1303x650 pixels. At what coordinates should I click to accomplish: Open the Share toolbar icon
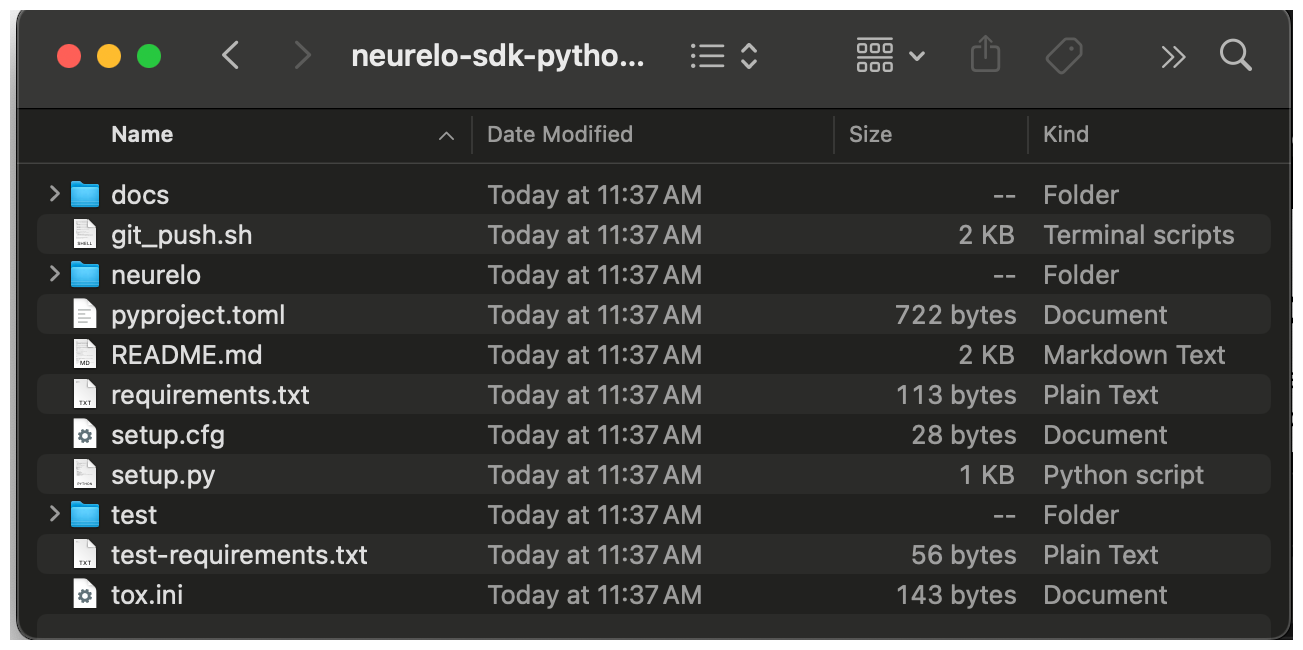pos(985,56)
